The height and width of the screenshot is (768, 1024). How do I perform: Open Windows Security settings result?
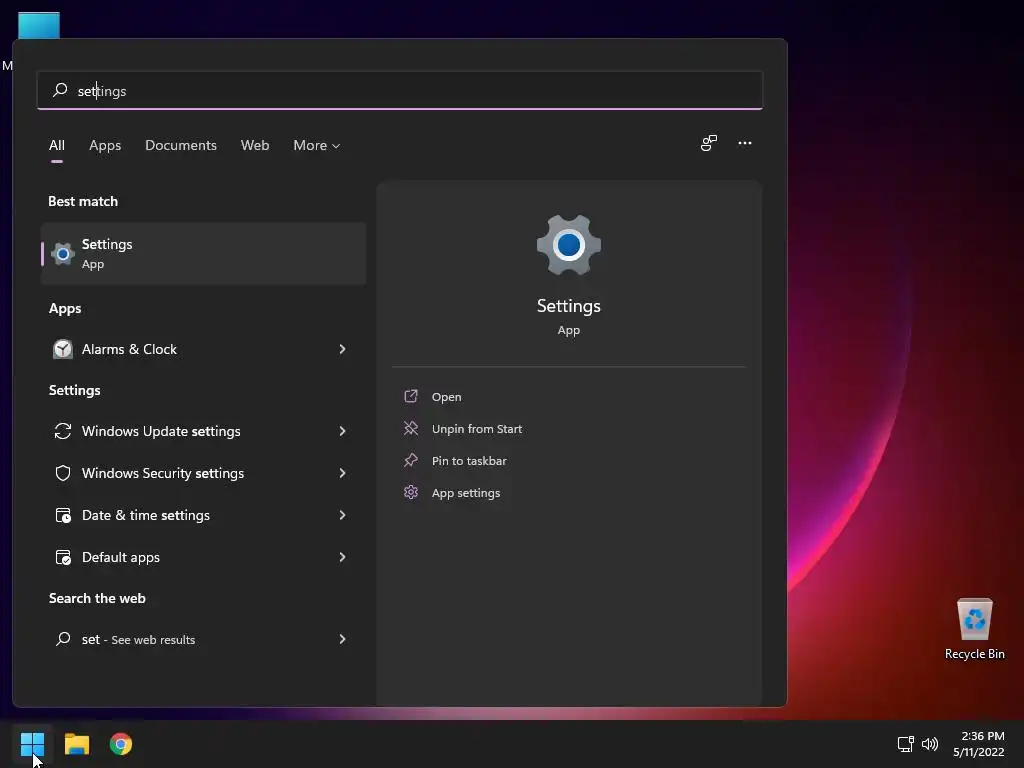(203, 473)
